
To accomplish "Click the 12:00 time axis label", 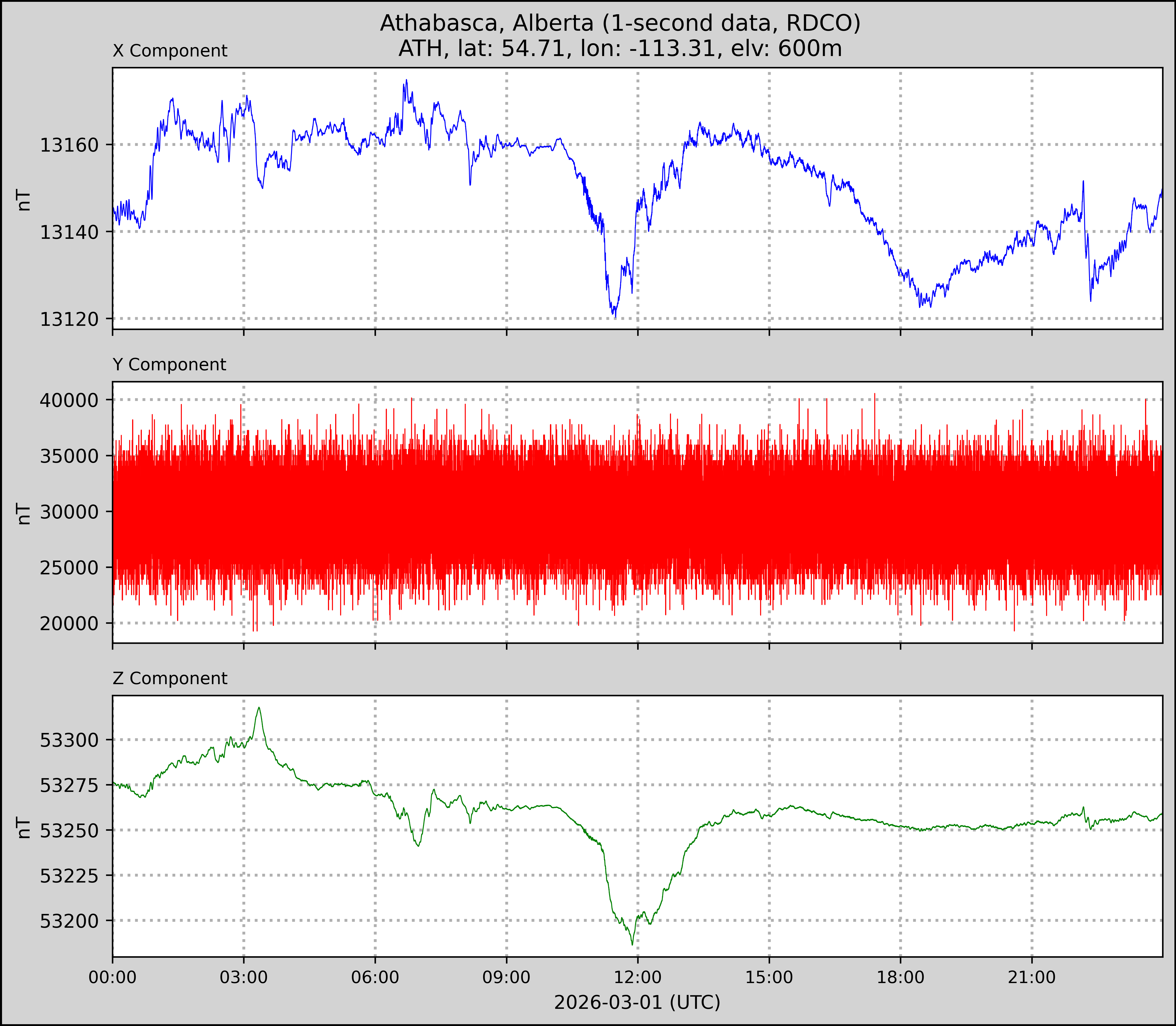I will [638, 977].
